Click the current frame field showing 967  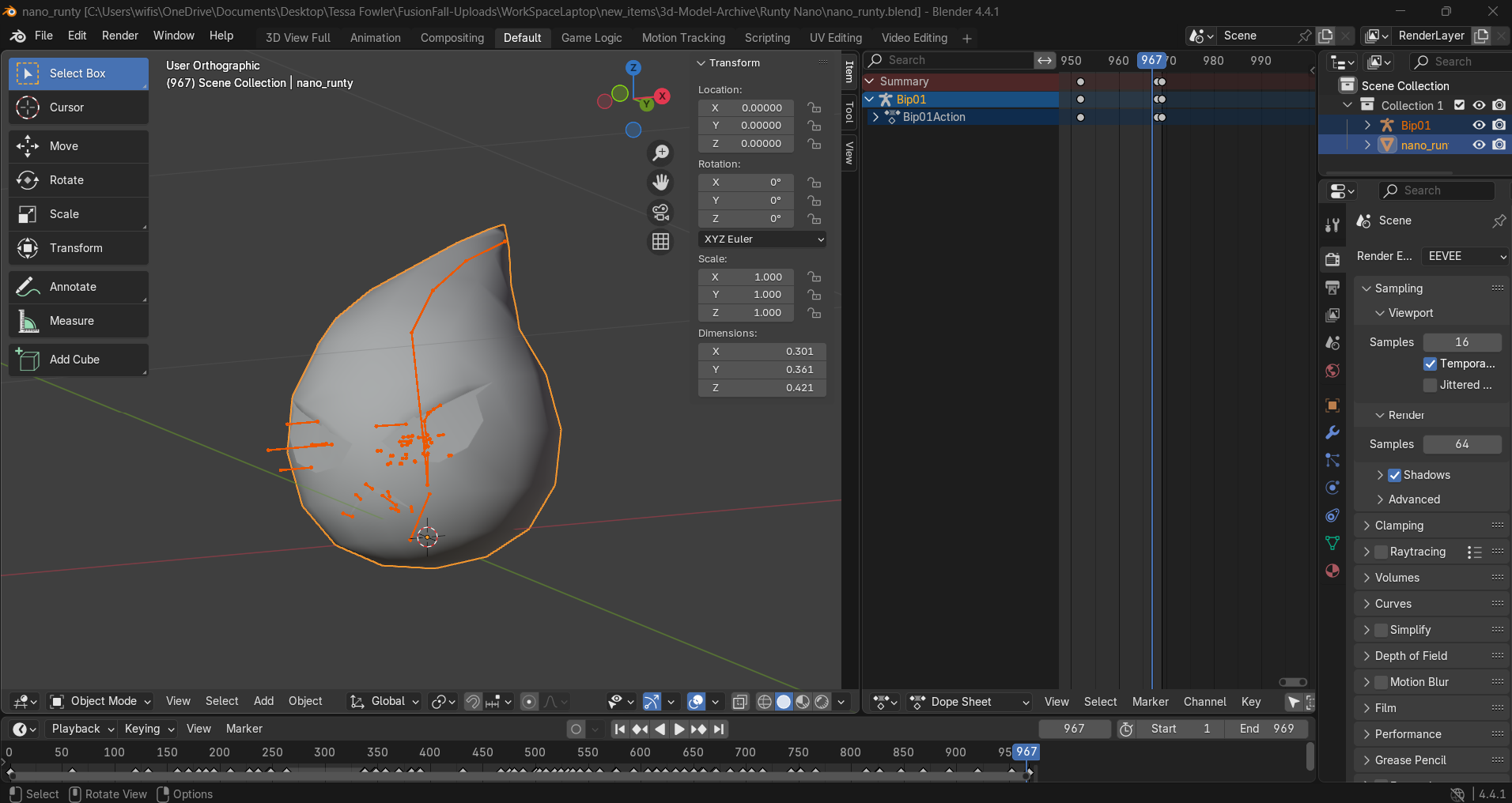(1074, 729)
